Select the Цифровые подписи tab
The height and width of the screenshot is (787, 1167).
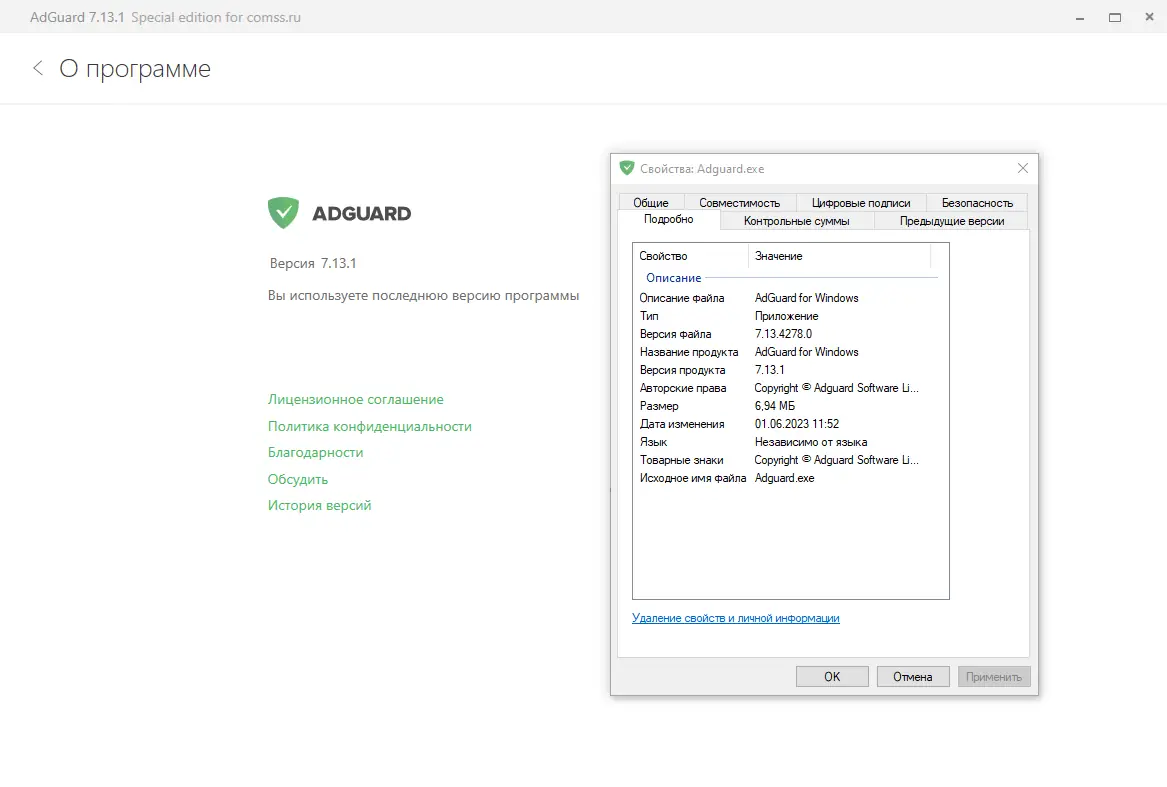(860, 202)
